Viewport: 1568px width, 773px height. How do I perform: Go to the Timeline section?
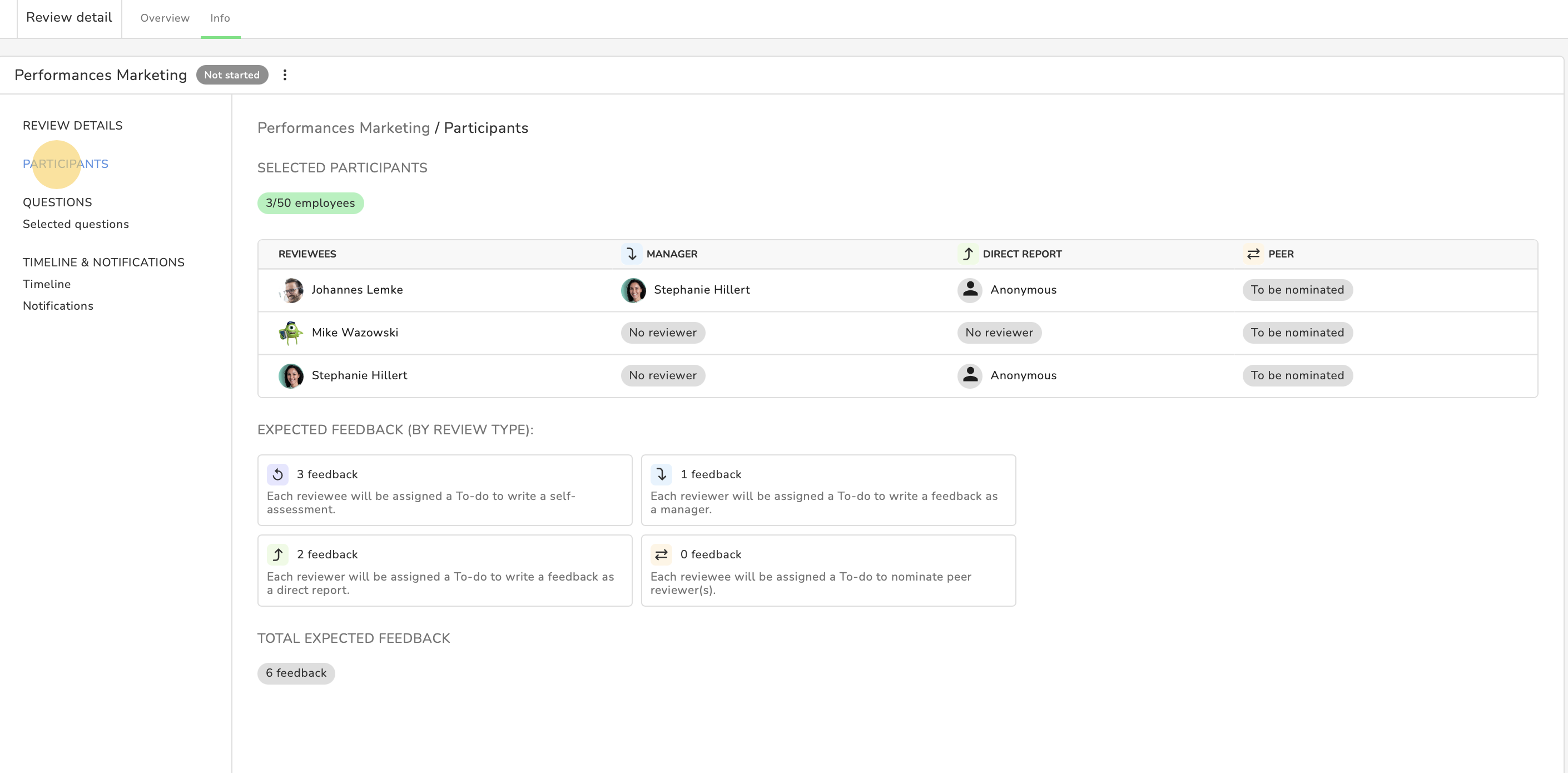click(x=46, y=284)
